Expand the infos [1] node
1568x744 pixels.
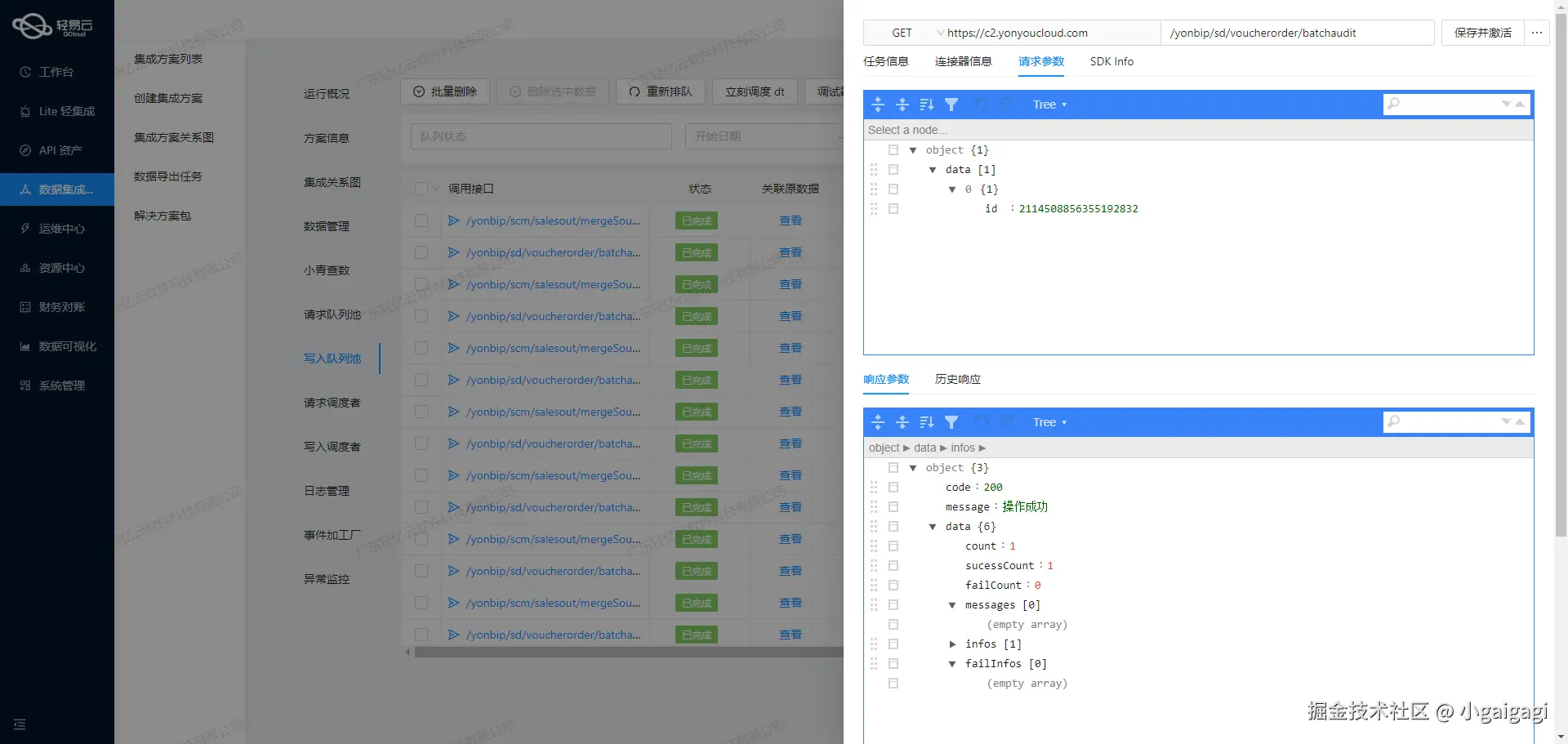click(952, 644)
